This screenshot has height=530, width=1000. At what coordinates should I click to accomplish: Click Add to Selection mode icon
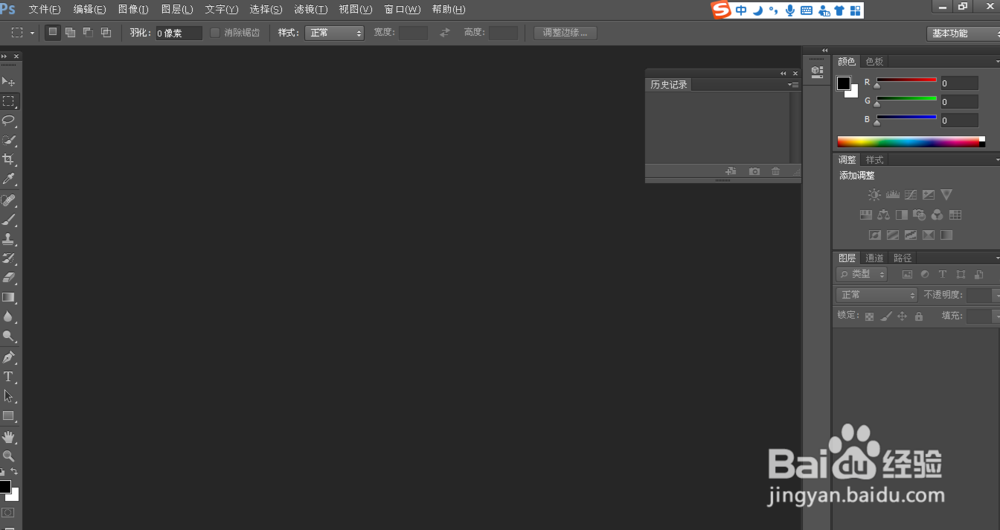pyautogui.click(x=70, y=32)
